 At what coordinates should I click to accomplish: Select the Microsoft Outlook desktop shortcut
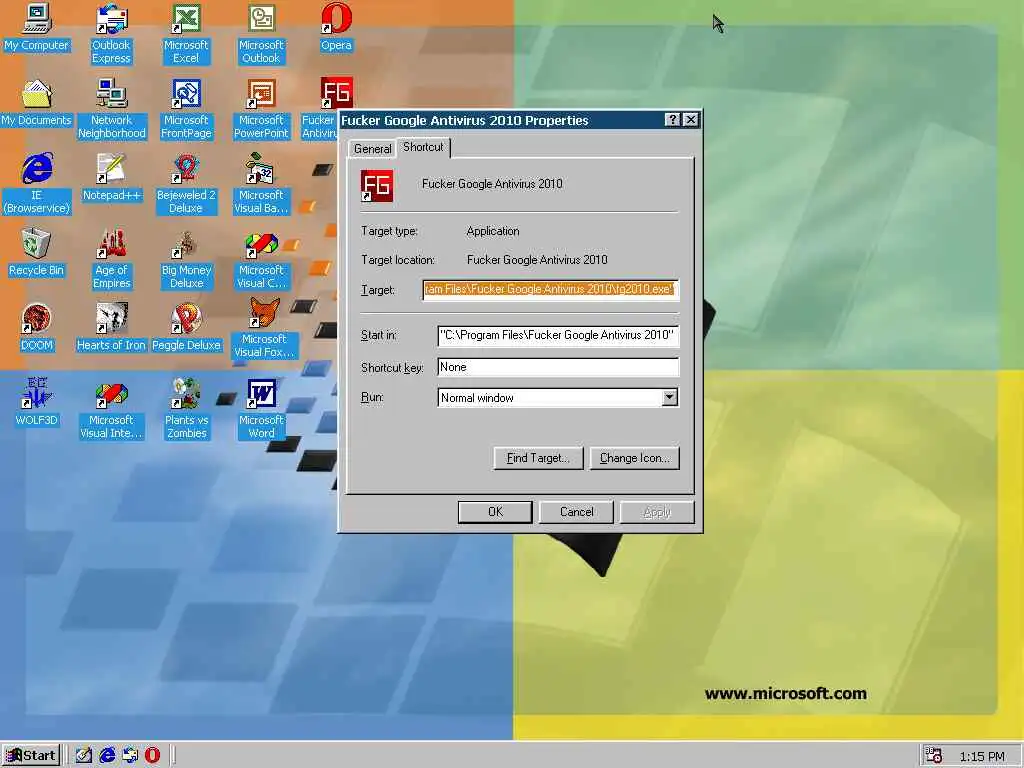click(x=261, y=34)
